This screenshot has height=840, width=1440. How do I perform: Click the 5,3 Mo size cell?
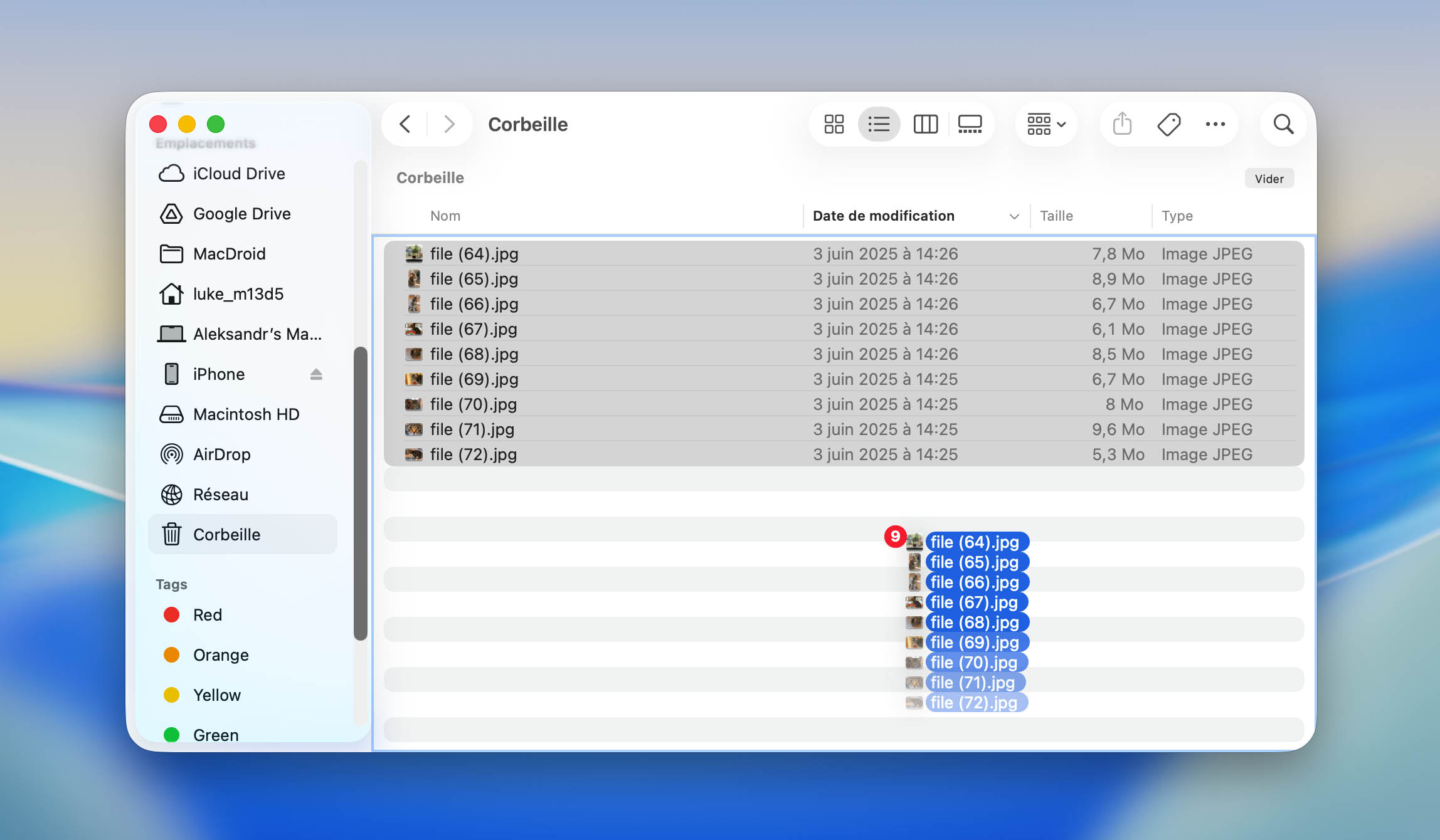(x=1118, y=454)
